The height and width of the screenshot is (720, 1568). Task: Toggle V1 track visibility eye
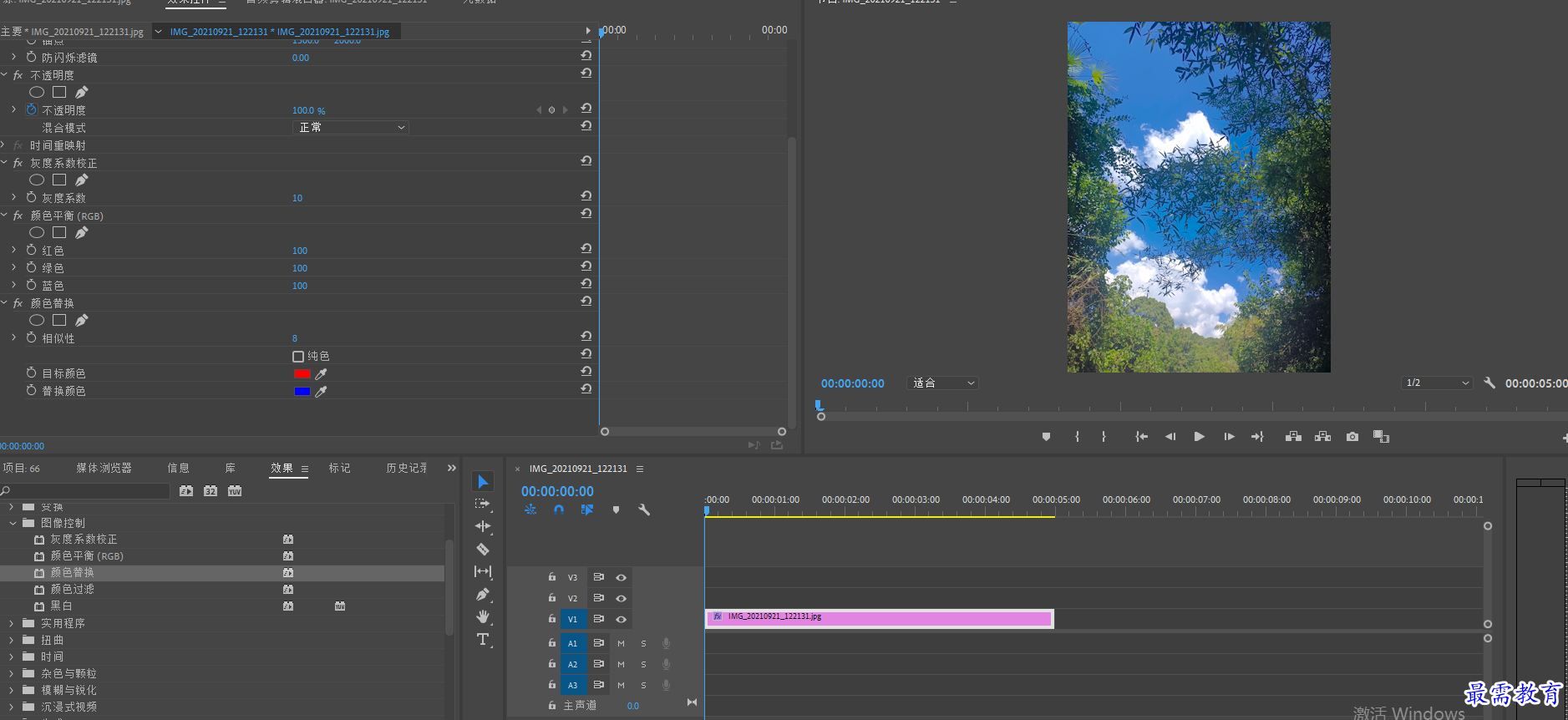[621, 619]
